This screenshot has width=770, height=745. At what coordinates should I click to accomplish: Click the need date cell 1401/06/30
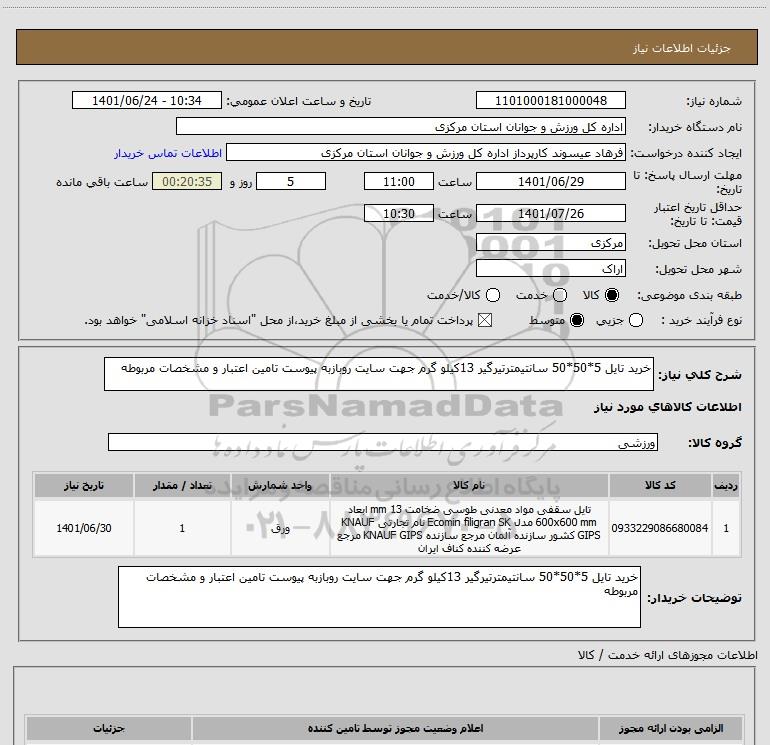(x=83, y=528)
